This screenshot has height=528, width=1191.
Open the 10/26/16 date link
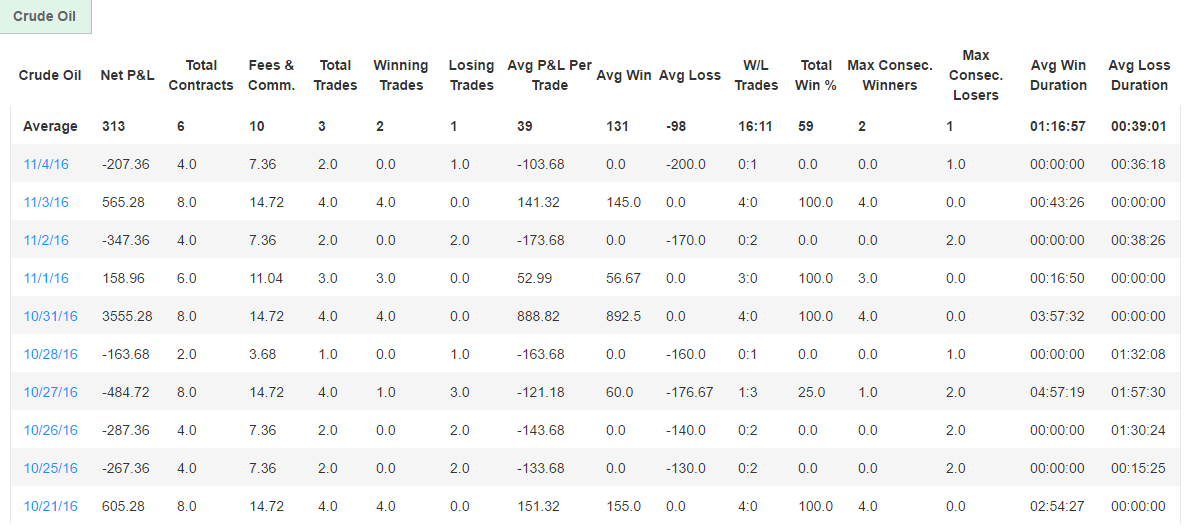pyautogui.click(x=50, y=430)
